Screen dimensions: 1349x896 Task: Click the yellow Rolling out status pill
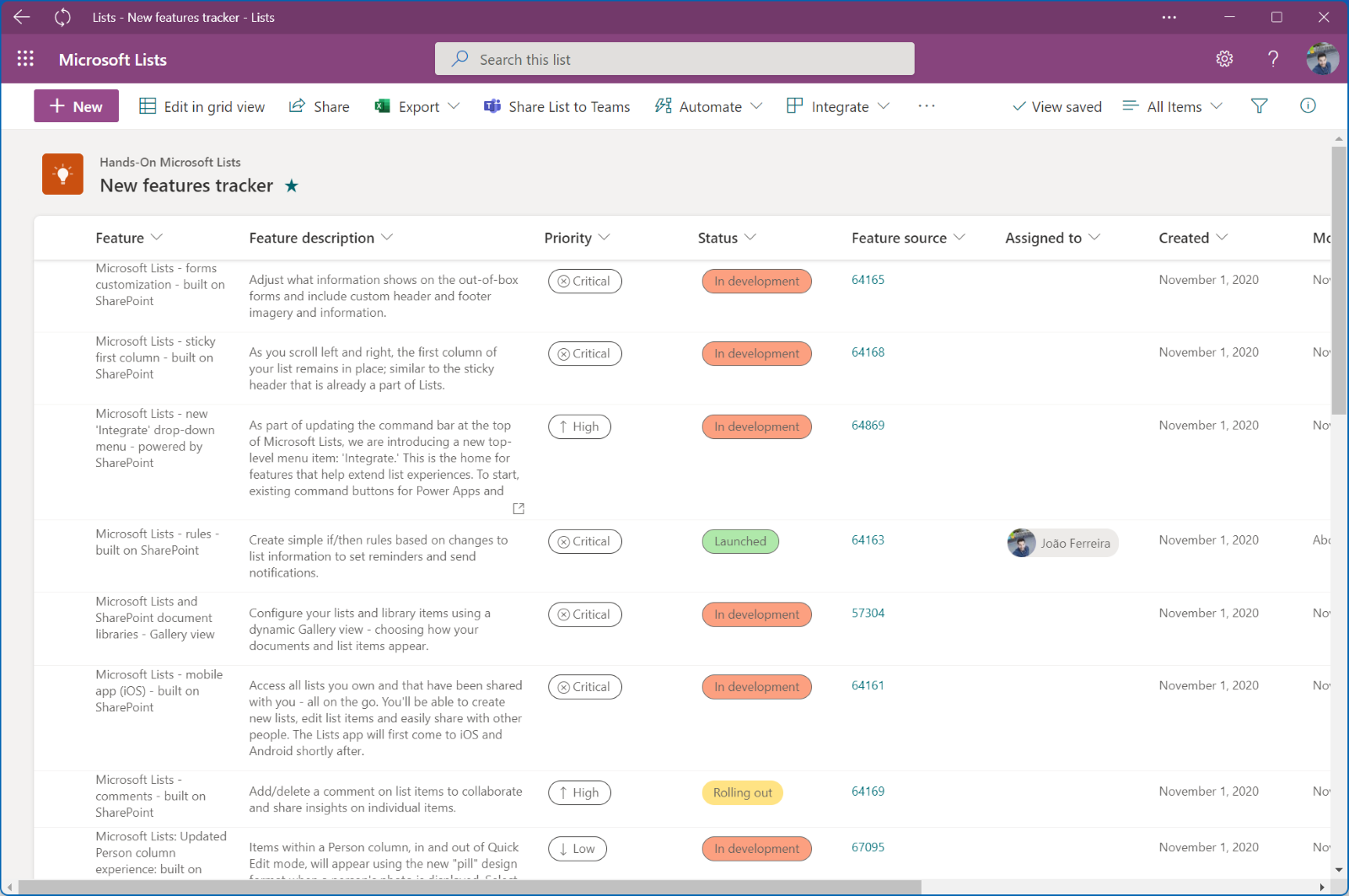pyautogui.click(x=743, y=793)
